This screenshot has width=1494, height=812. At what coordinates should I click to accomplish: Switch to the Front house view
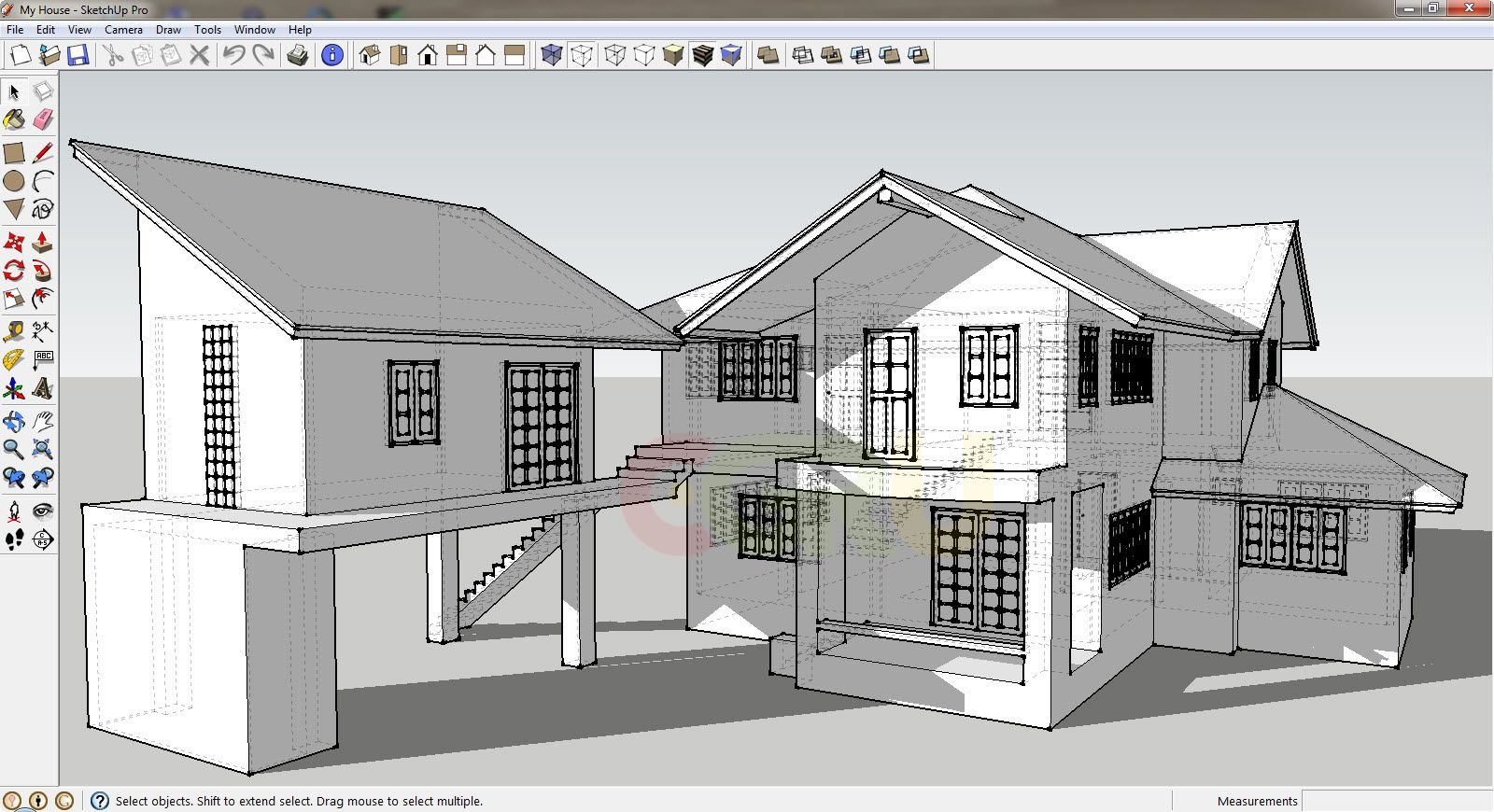[428, 55]
